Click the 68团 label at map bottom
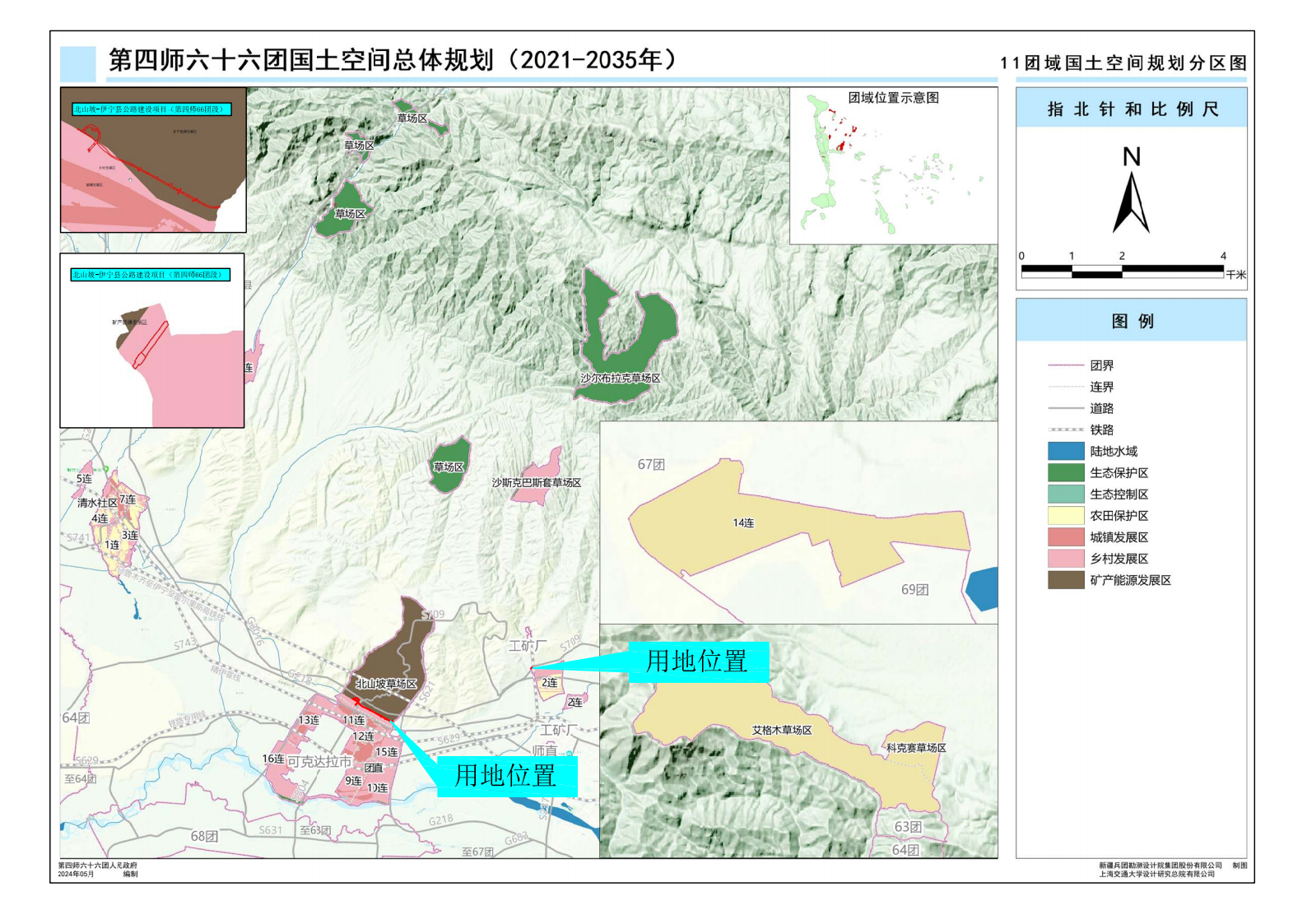Viewport: 1307px width, 924px height. (x=204, y=837)
